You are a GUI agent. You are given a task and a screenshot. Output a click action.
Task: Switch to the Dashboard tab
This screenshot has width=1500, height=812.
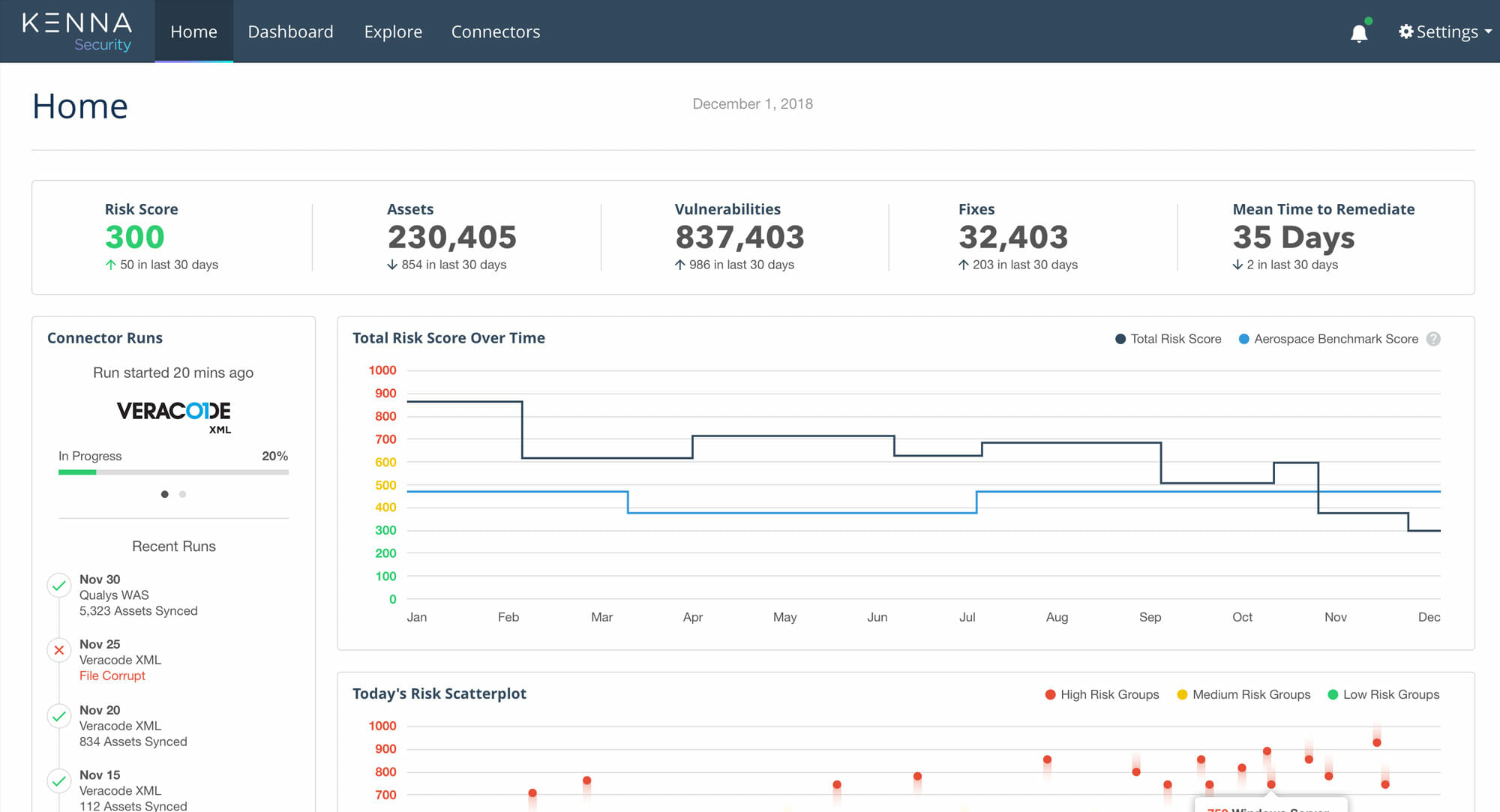[x=291, y=31]
